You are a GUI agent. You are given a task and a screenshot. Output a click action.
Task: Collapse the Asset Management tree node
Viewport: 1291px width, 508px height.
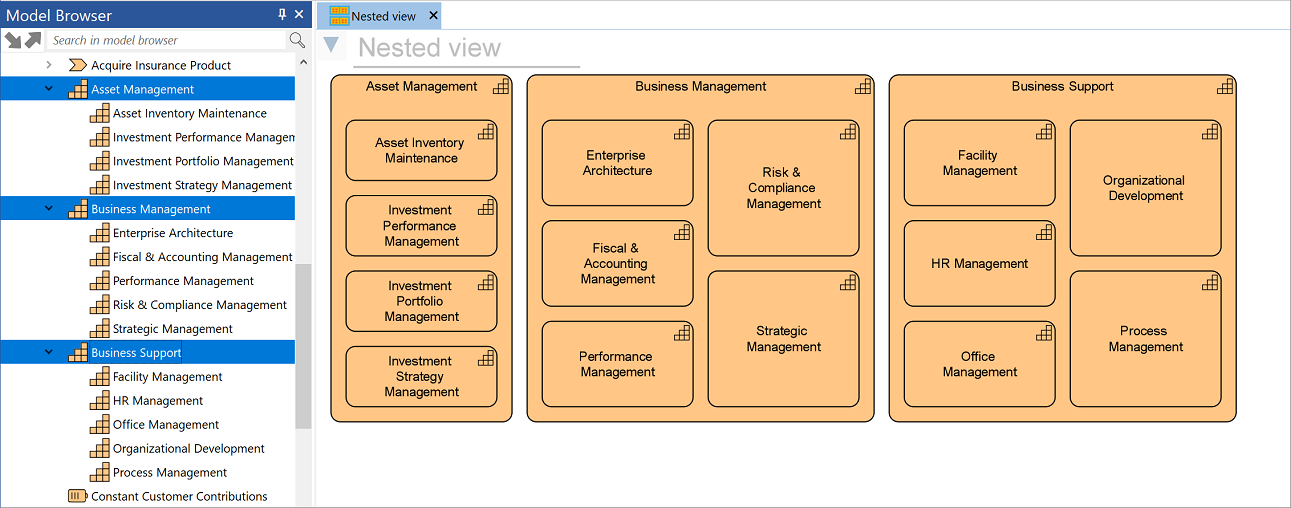click(x=49, y=89)
